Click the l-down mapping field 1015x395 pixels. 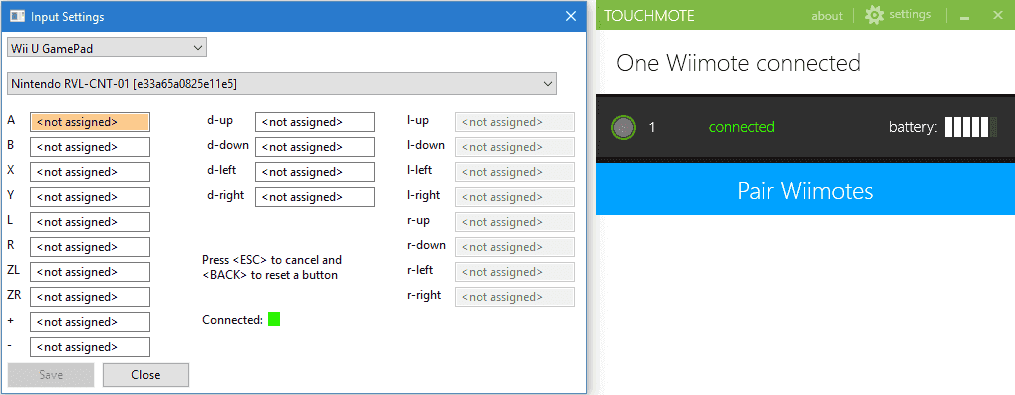515,147
